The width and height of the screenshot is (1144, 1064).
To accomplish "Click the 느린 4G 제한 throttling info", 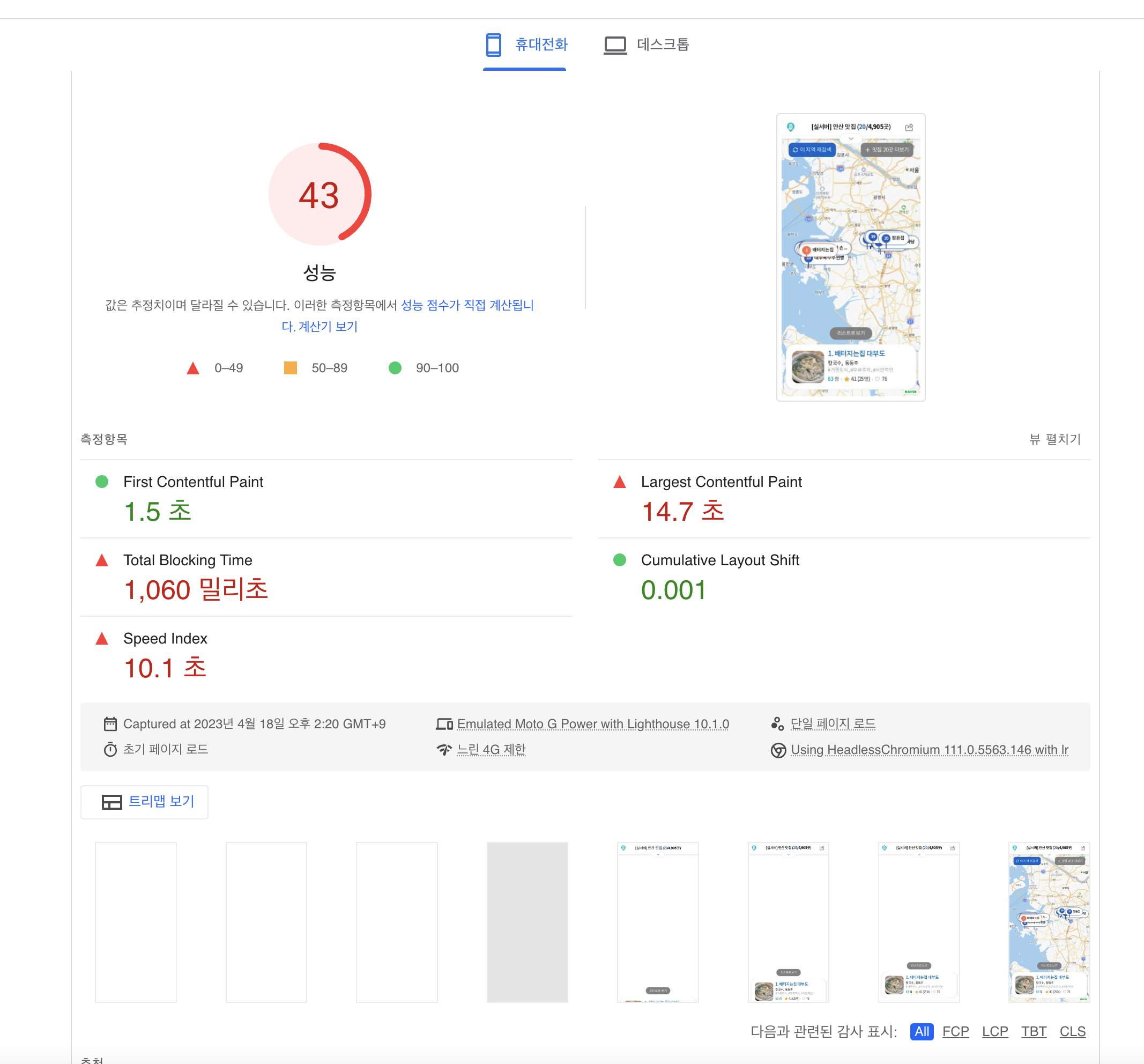I will point(491,749).
